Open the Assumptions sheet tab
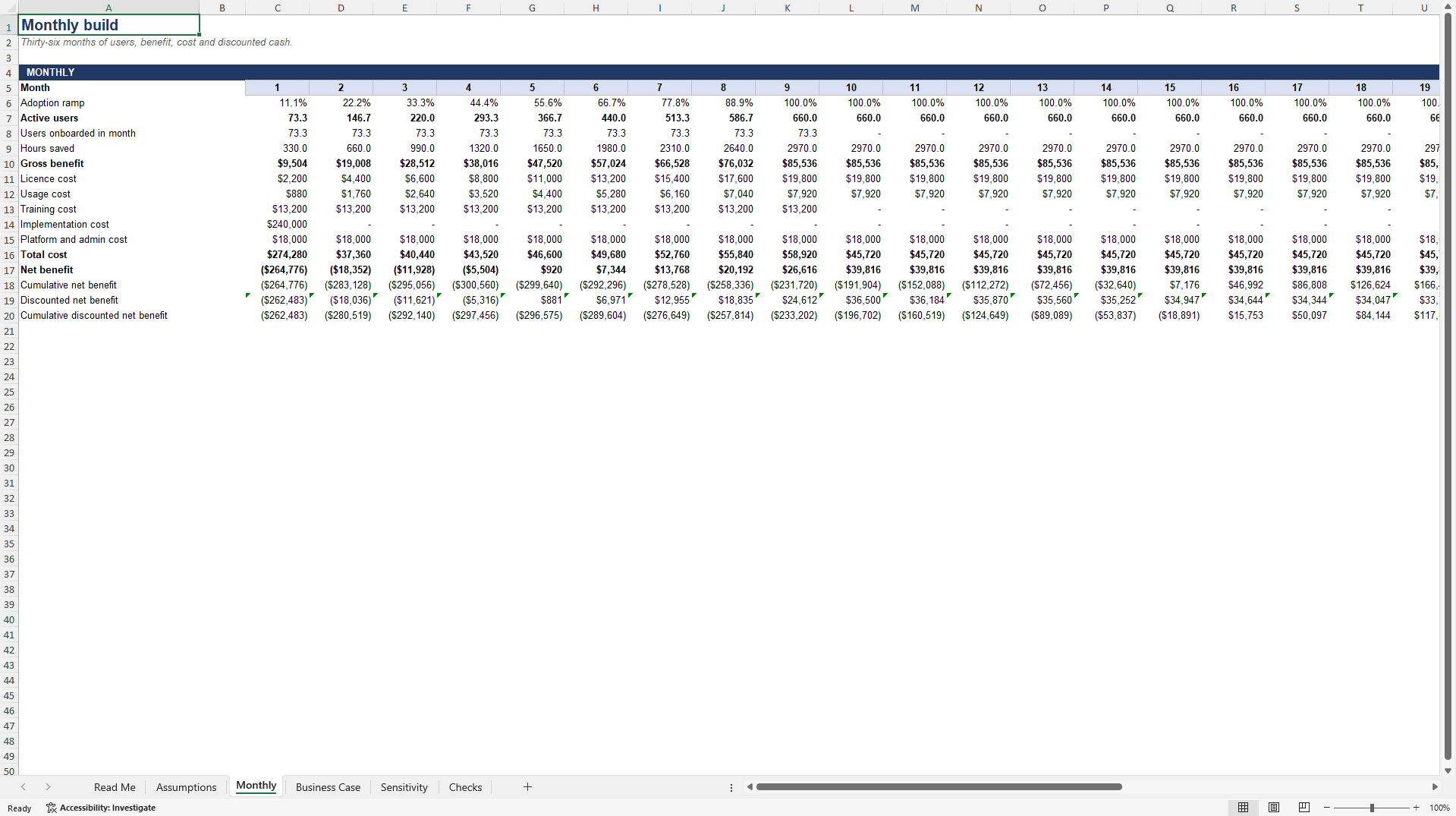This screenshot has width=1456, height=816. coord(186,787)
